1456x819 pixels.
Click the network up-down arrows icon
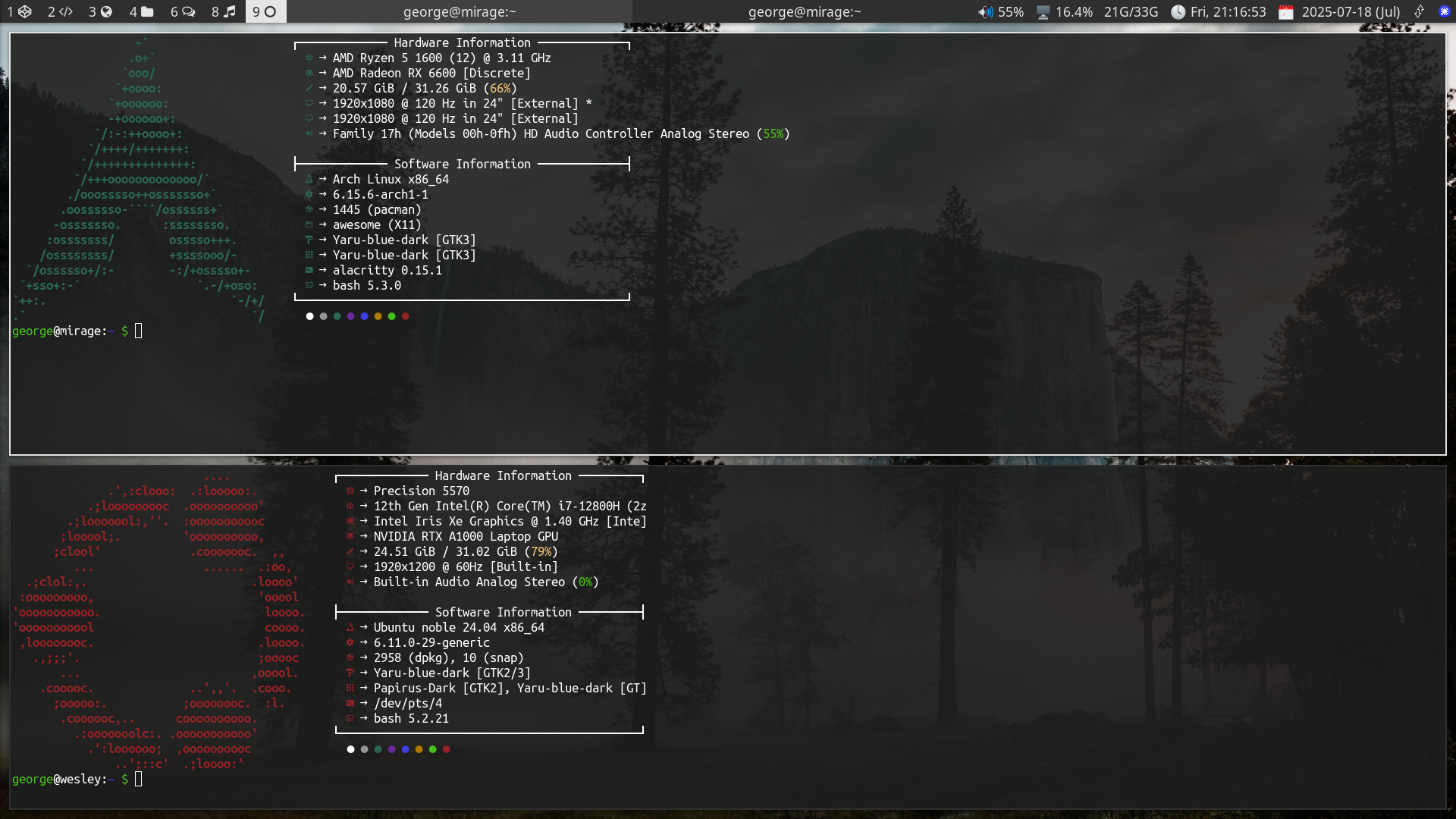tap(1419, 12)
